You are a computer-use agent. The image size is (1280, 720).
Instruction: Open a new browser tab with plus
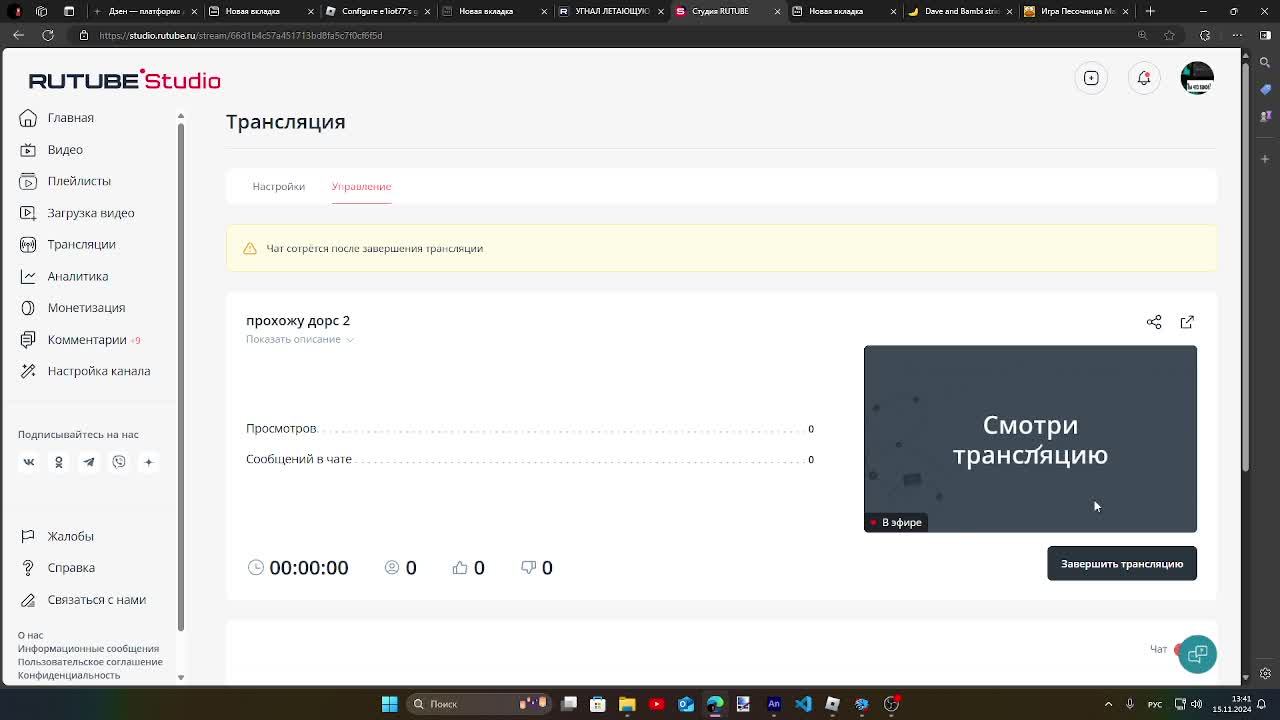point(1150,11)
